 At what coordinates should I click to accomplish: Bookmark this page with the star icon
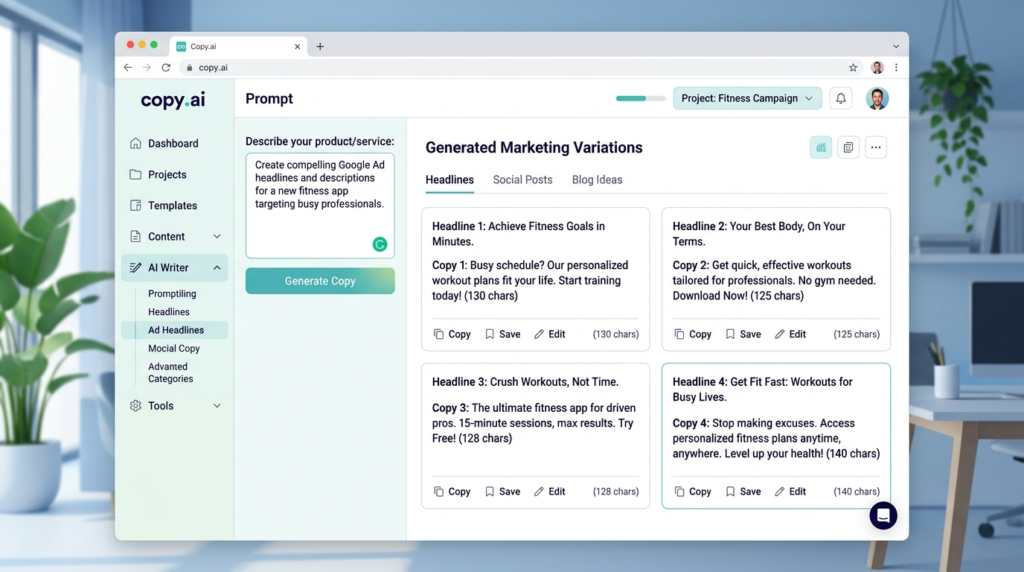[x=853, y=67]
